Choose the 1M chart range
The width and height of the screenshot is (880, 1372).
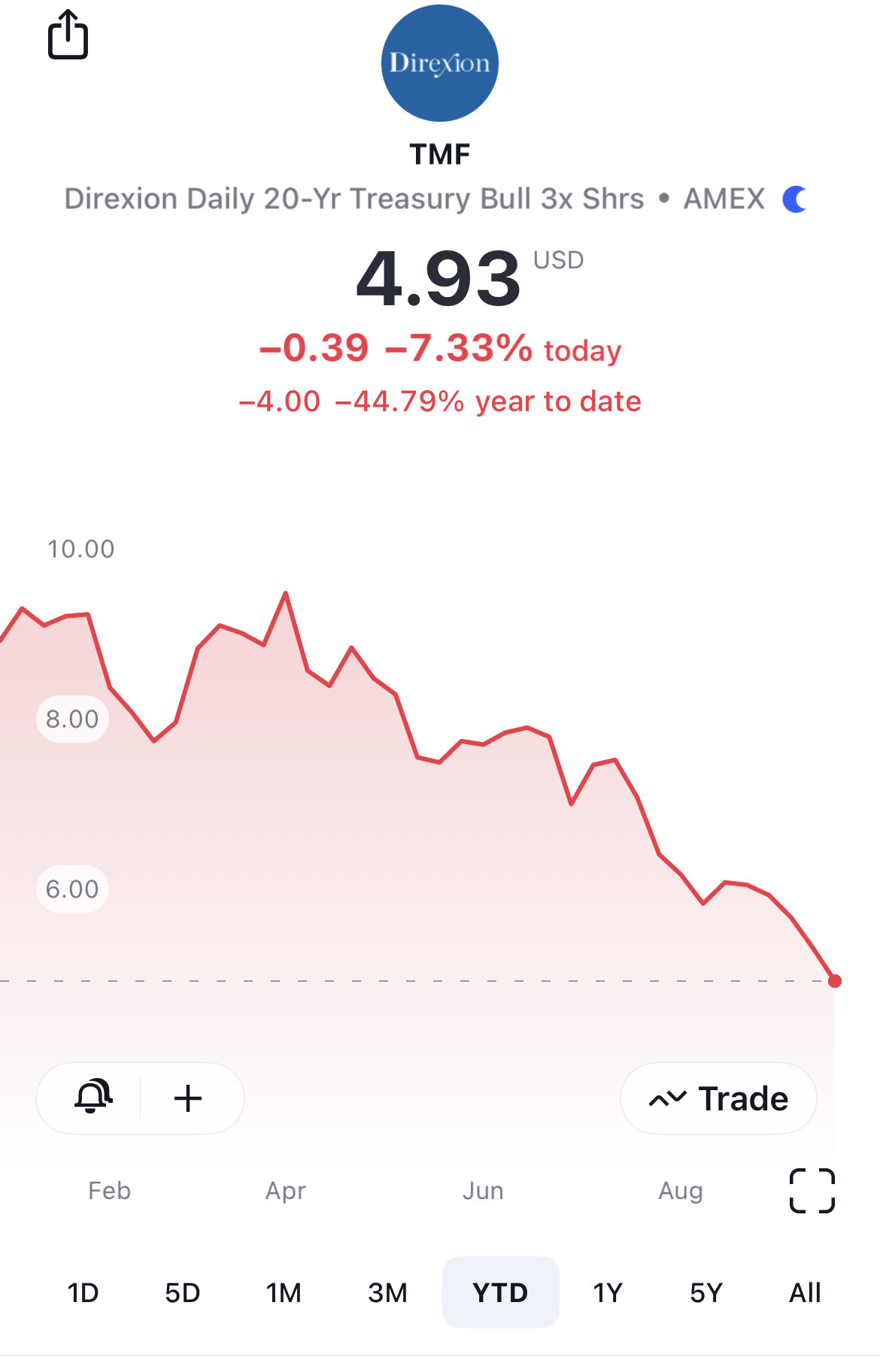[284, 1293]
